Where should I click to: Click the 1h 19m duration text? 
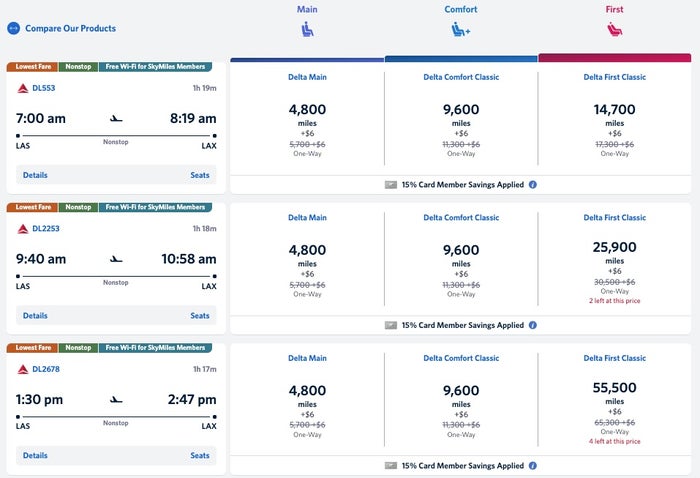204,88
